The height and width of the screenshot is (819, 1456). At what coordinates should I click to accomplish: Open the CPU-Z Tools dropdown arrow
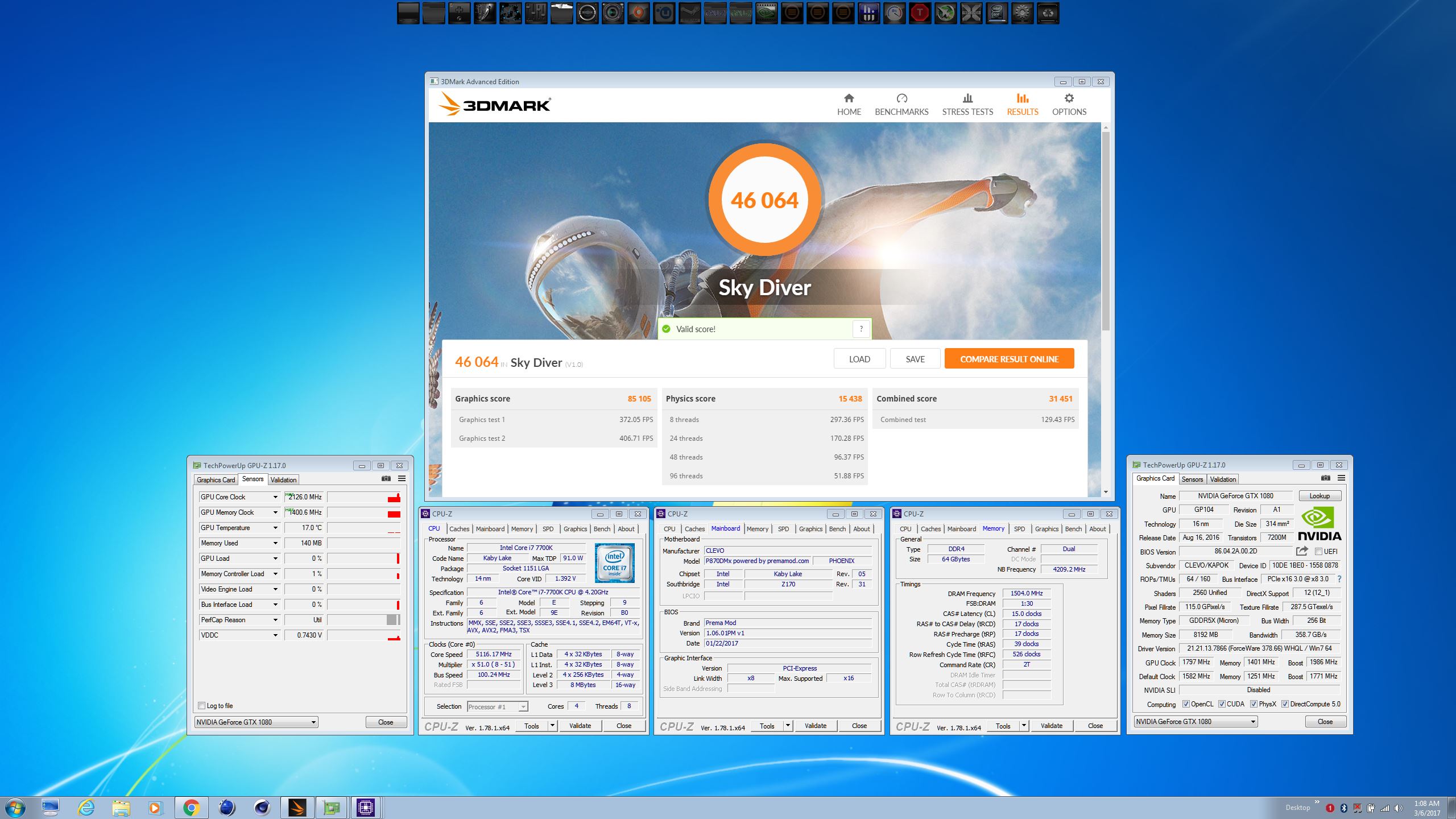(x=552, y=726)
